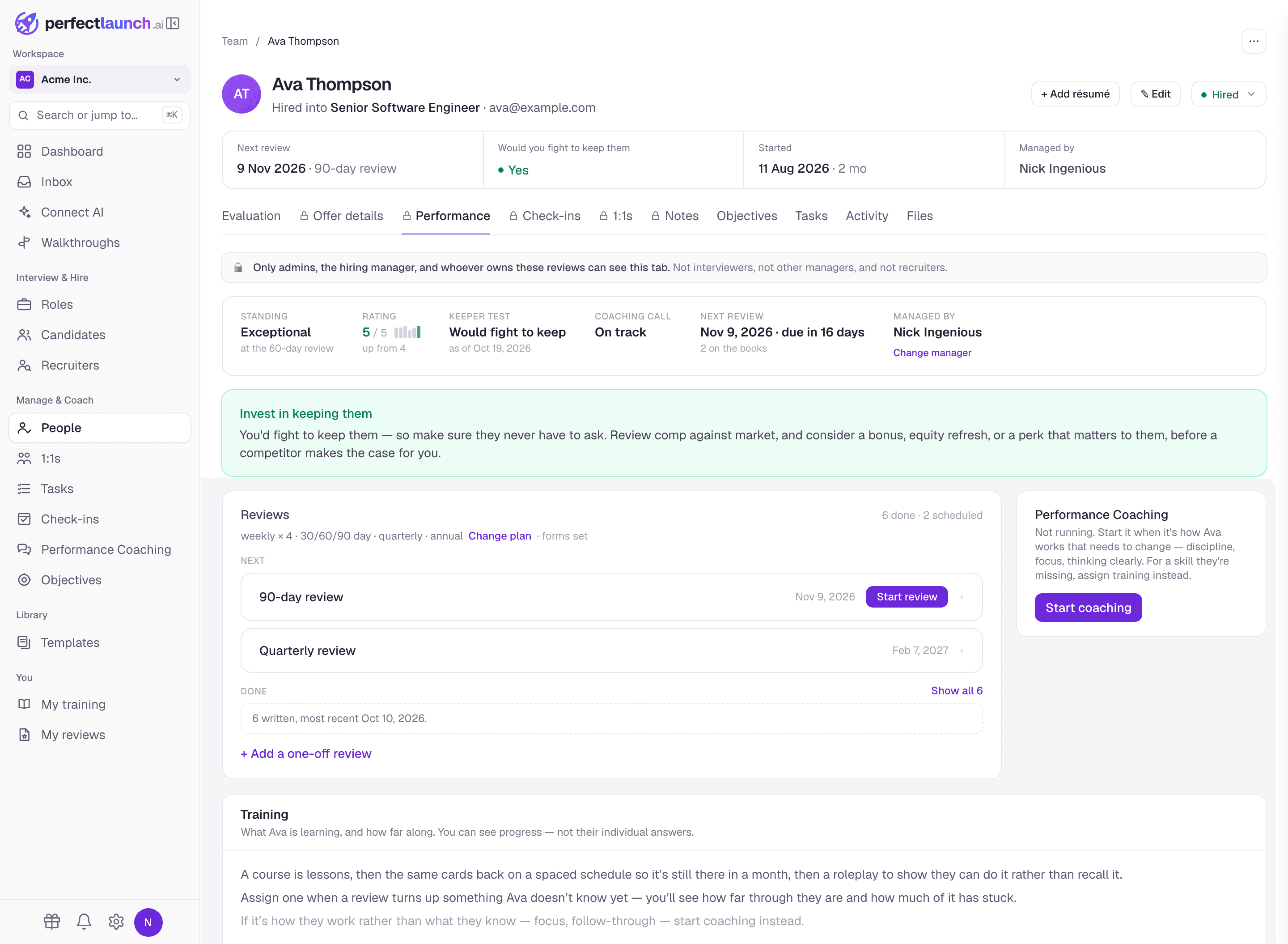Viewport: 1288px width, 944px height.
Task: Open My reviews in sidebar
Action: point(99,735)
